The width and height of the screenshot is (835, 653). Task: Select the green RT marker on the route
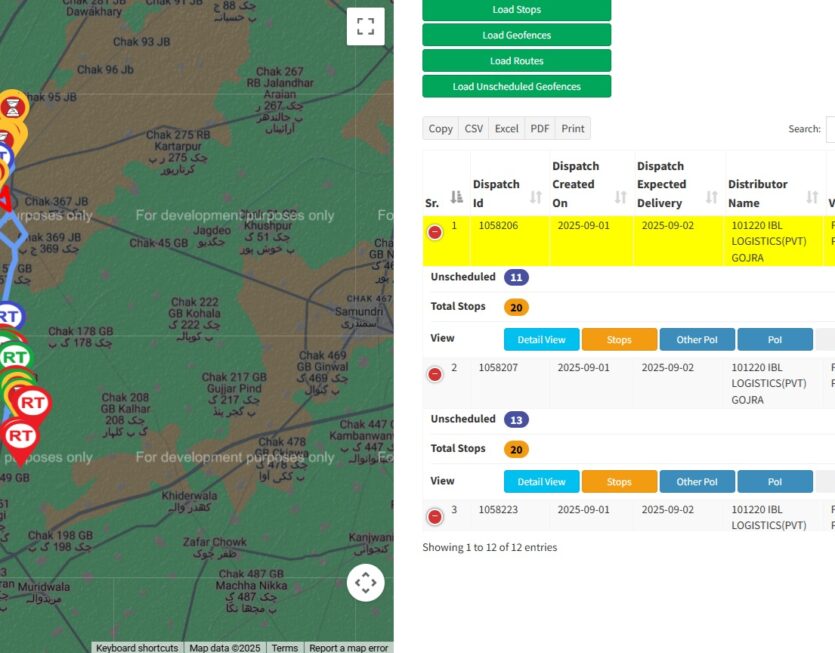14,357
